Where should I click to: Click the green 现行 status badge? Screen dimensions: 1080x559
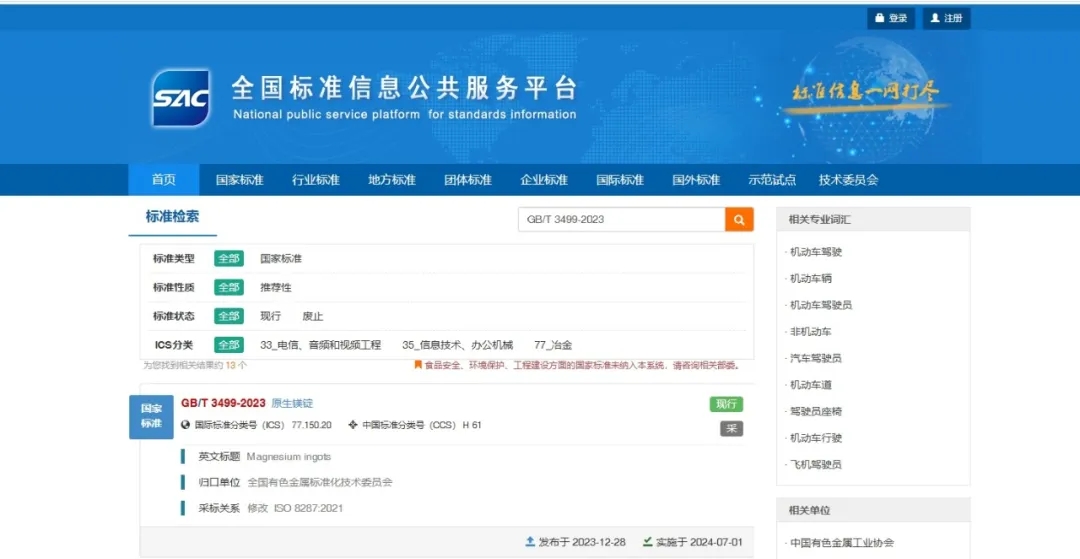726,404
